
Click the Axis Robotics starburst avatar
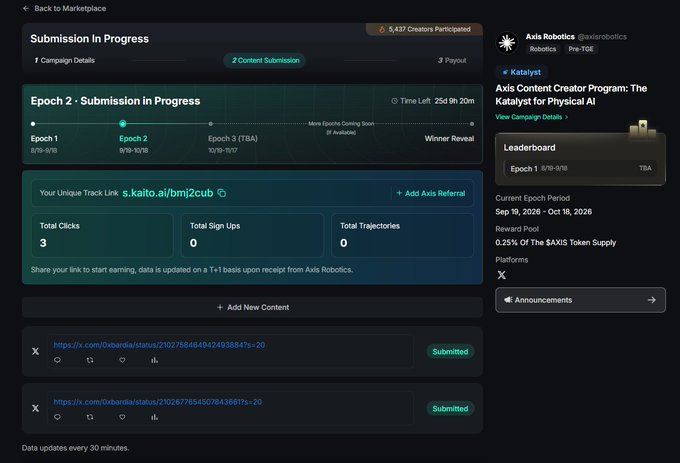pyautogui.click(x=507, y=42)
